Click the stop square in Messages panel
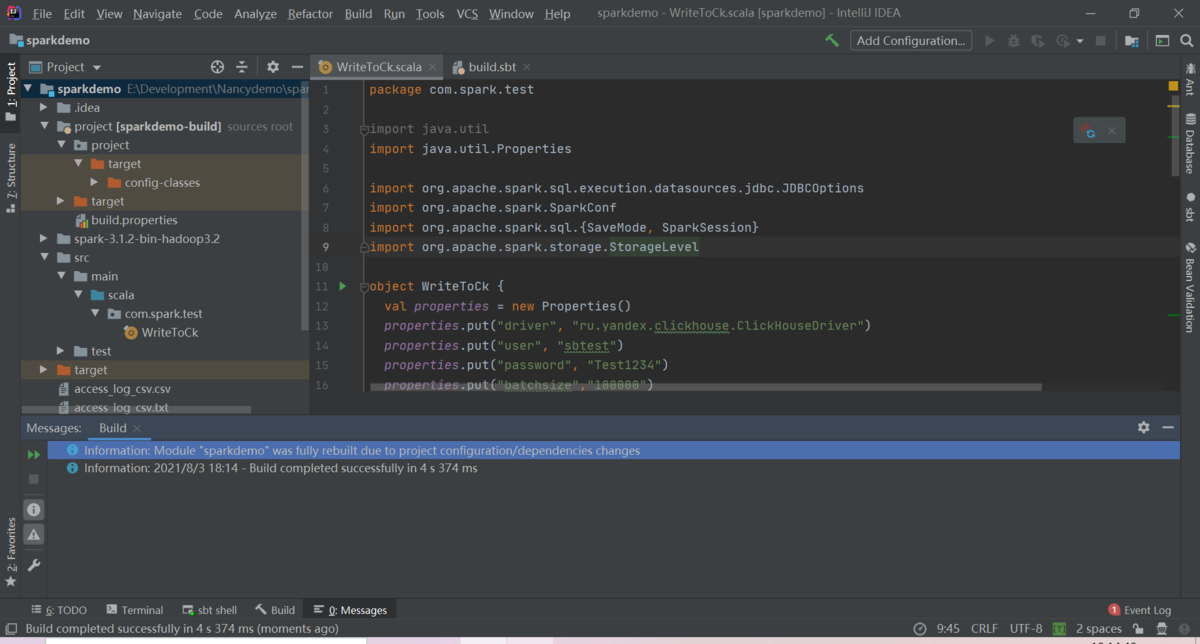 34,480
